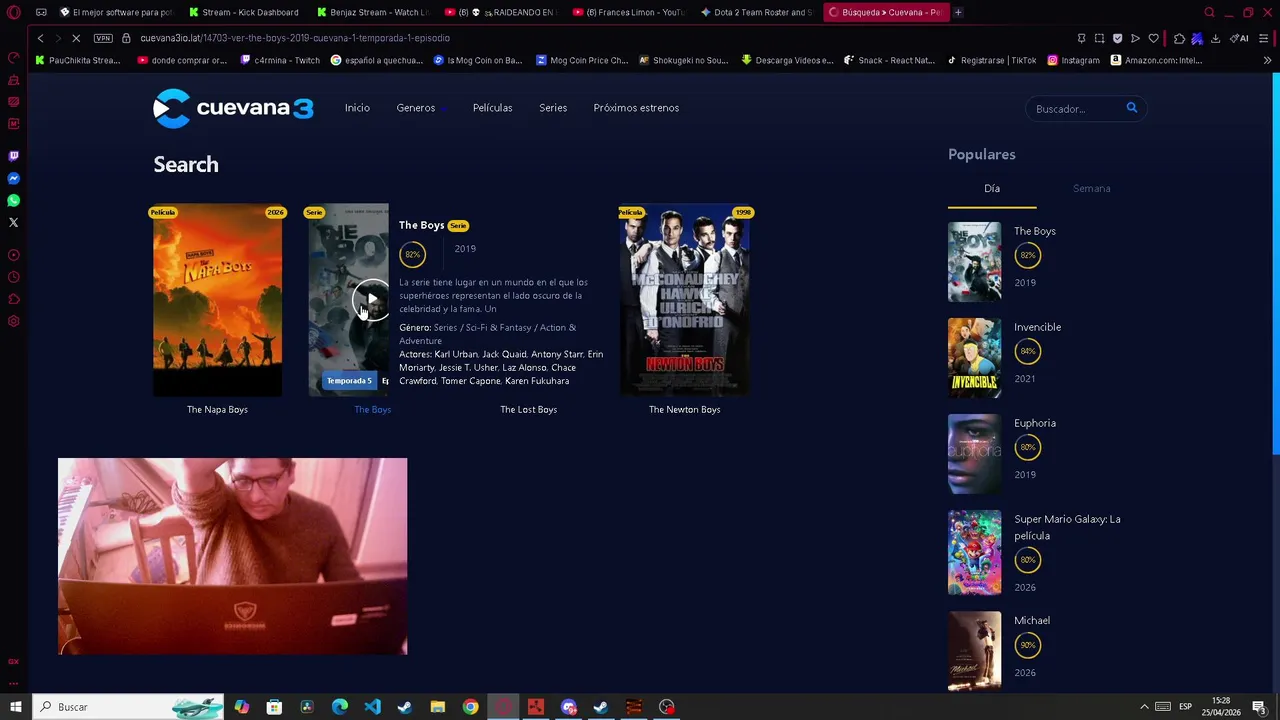1280x720 pixels.
Task: Go to the Inicio menu item
Action: click(357, 108)
